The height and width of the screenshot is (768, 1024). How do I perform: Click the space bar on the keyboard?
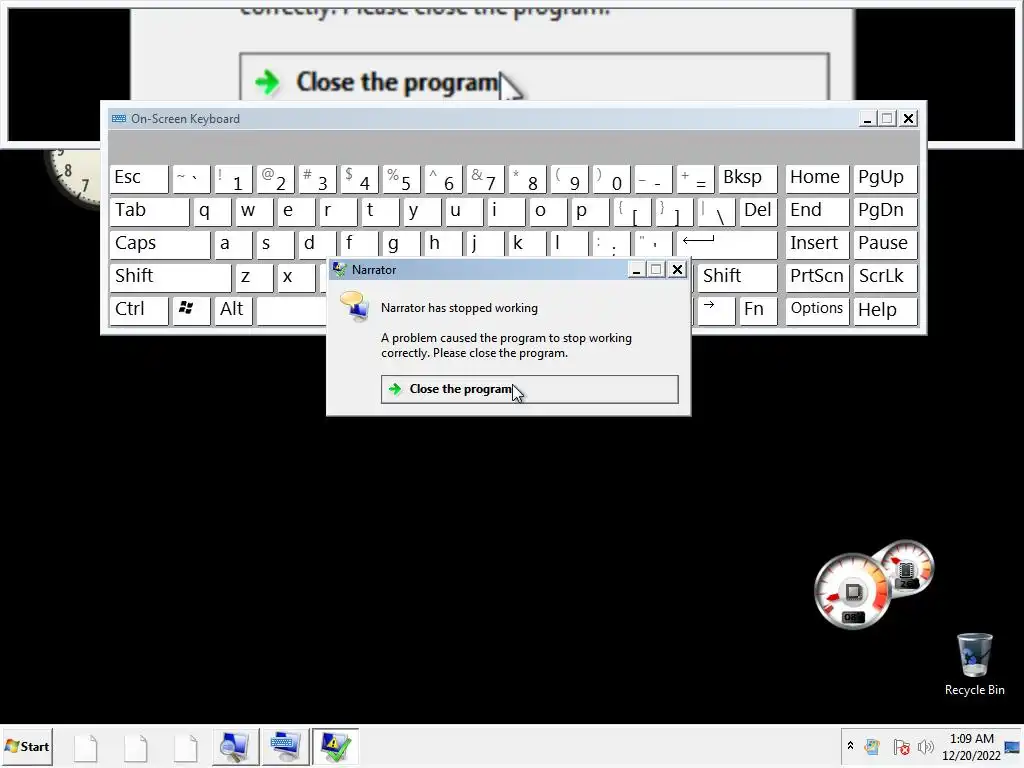click(x=291, y=310)
